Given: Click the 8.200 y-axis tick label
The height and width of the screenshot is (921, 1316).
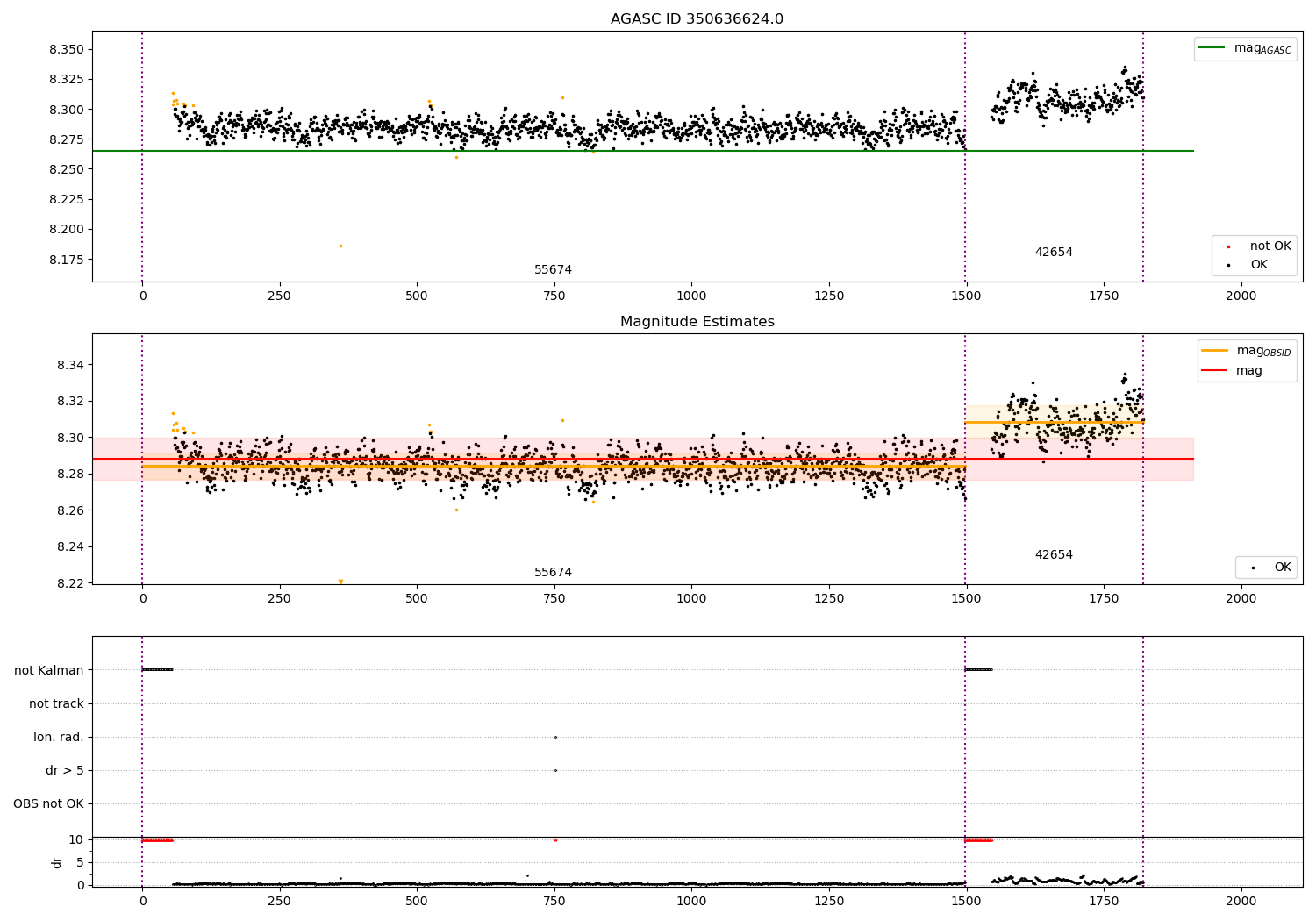Looking at the screenshot, I should click(67, 230).
